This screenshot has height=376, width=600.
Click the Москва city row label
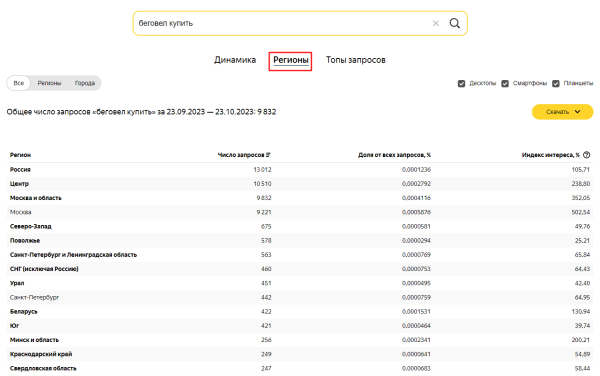click(x=21, y=212)
